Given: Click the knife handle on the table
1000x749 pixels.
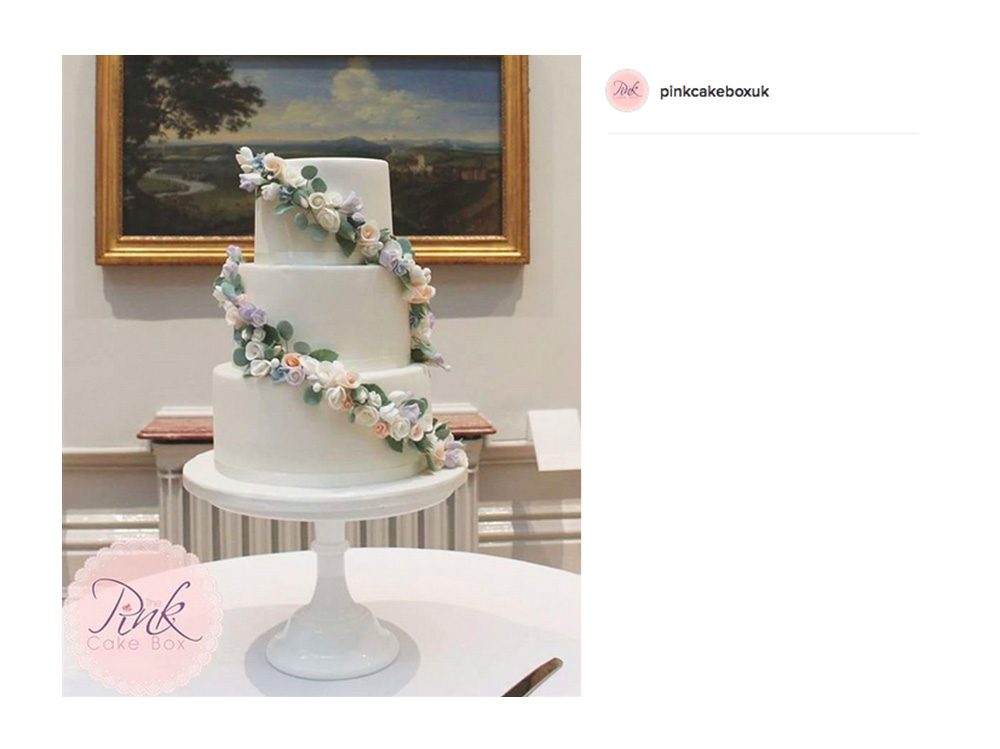Looking at the screenshot, I should coord(533,678).
